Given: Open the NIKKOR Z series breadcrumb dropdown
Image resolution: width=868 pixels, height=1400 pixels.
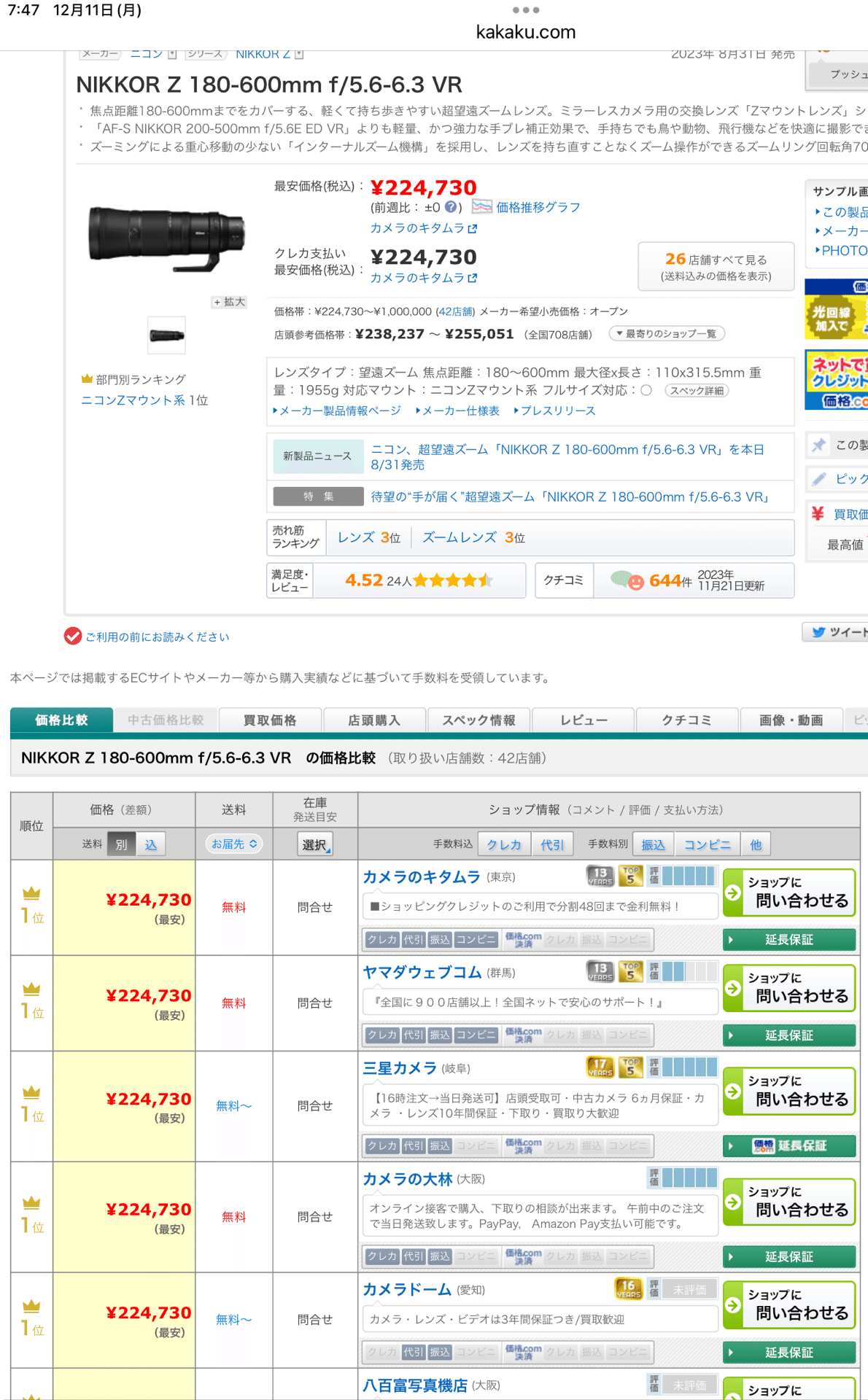Looking at the screenshot, I should pyautogui.click(x=299, y=54).
